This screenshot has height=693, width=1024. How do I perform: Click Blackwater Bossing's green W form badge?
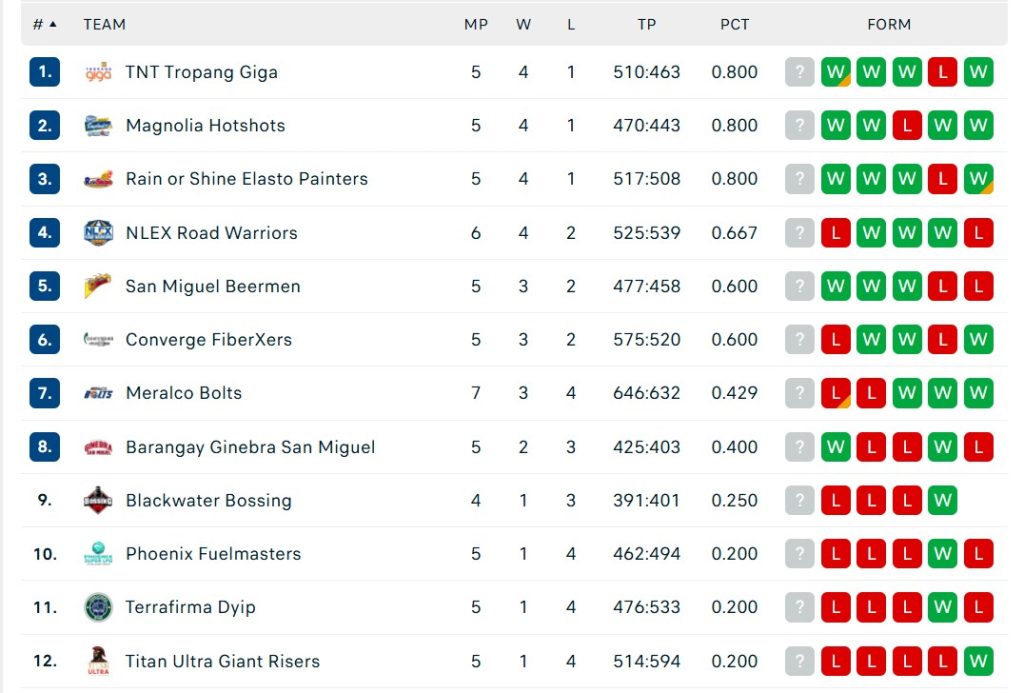(x=943, y=500)
